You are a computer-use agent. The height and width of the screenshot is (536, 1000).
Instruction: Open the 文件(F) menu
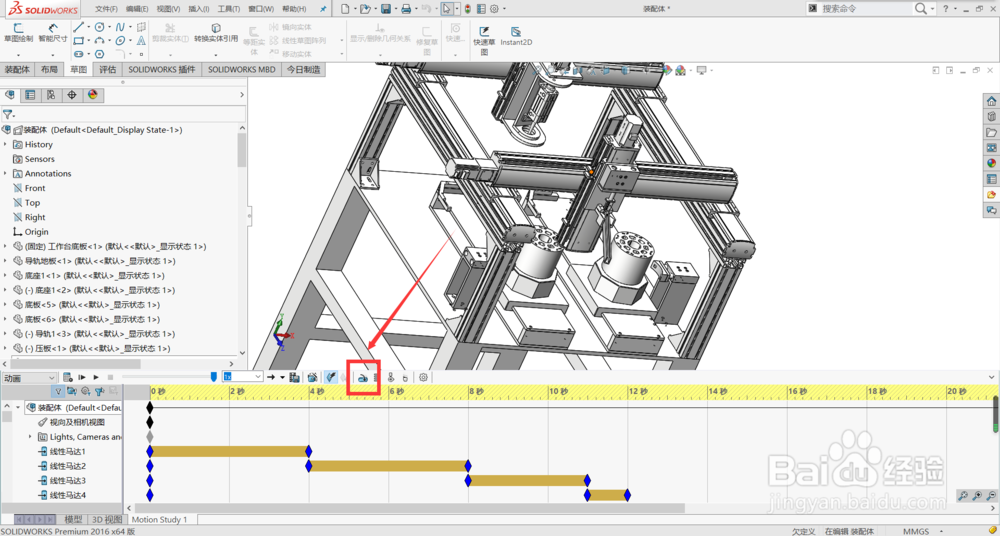tap(107, 9)
